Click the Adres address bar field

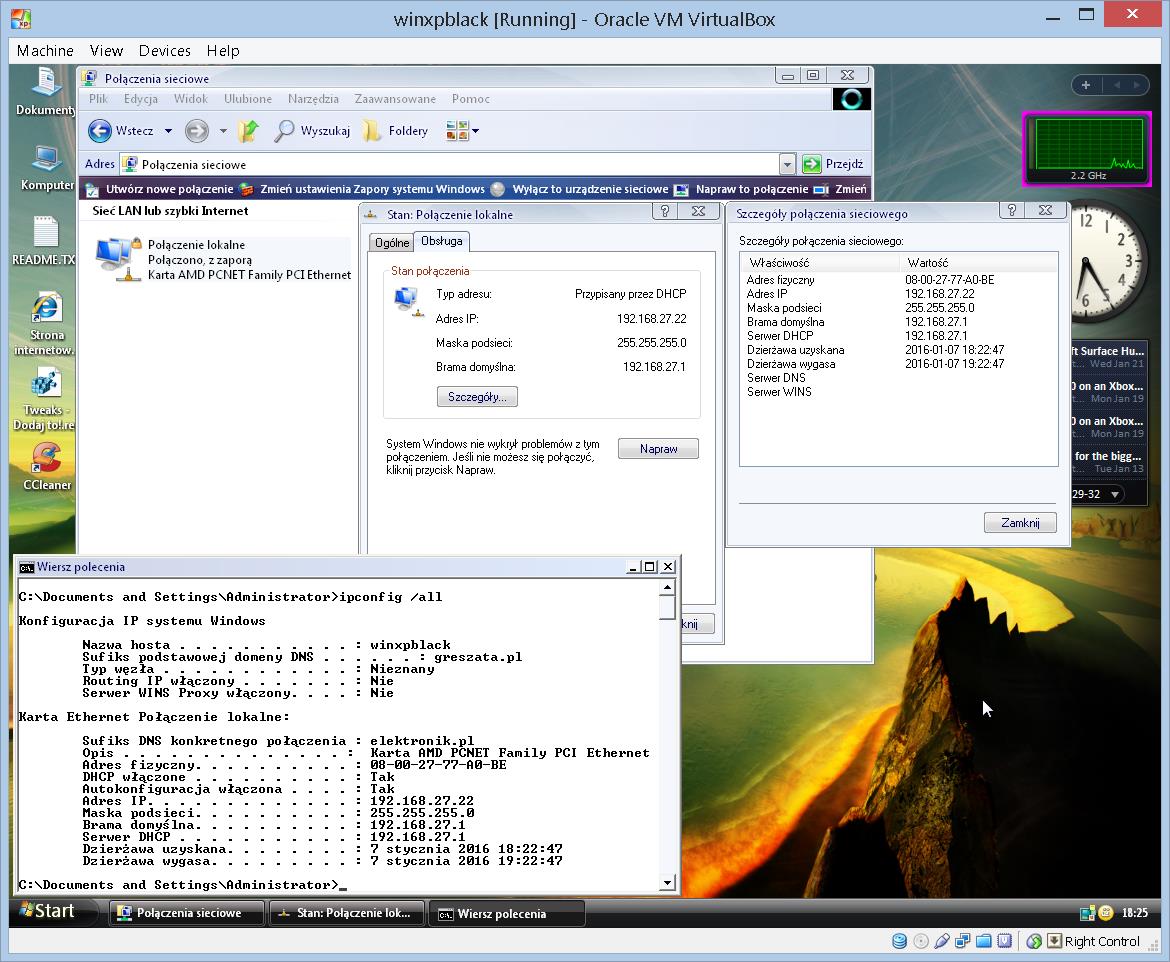tap(457, 164)
